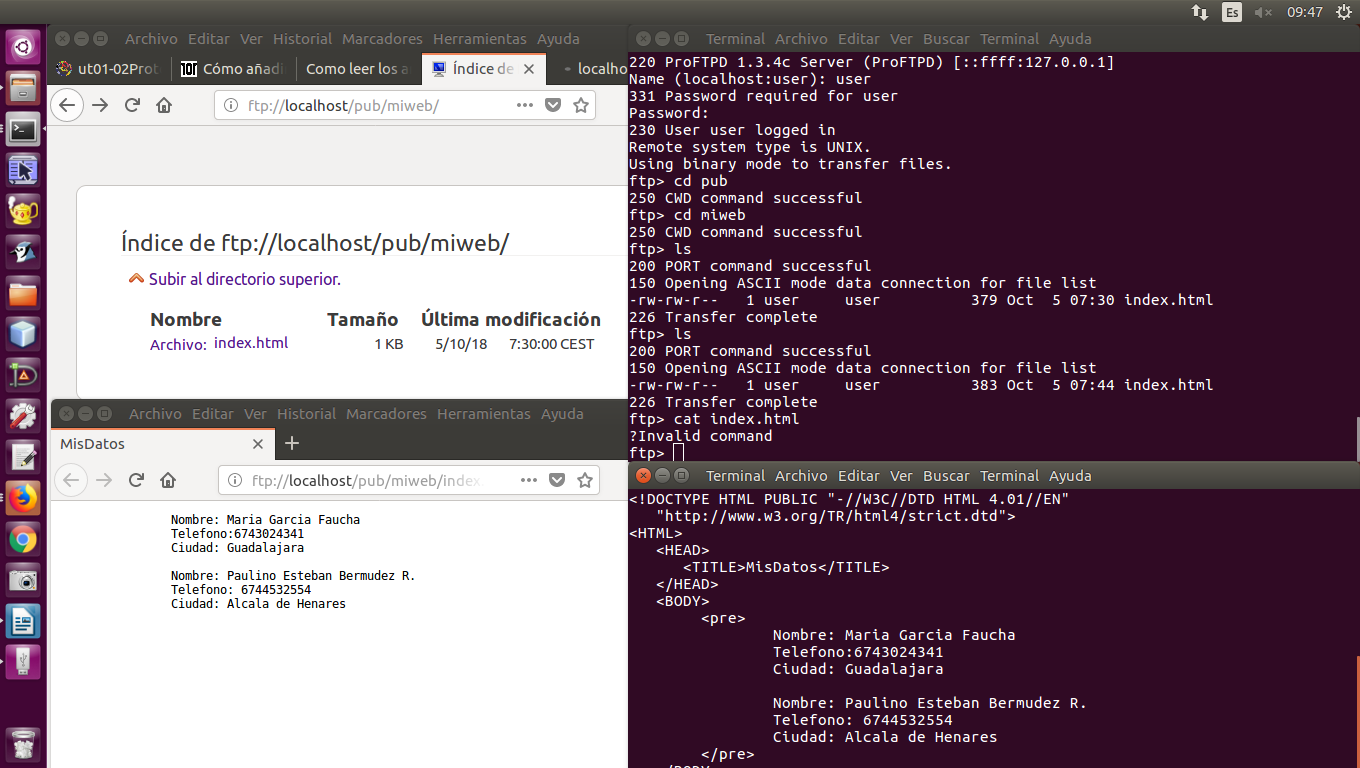Open the Ubuntu dash search button

tap(23, 45)
